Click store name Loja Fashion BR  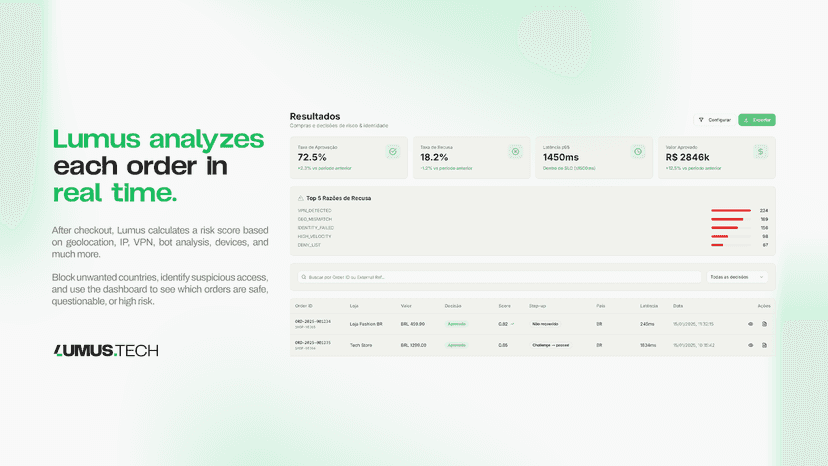pos(366,324)
